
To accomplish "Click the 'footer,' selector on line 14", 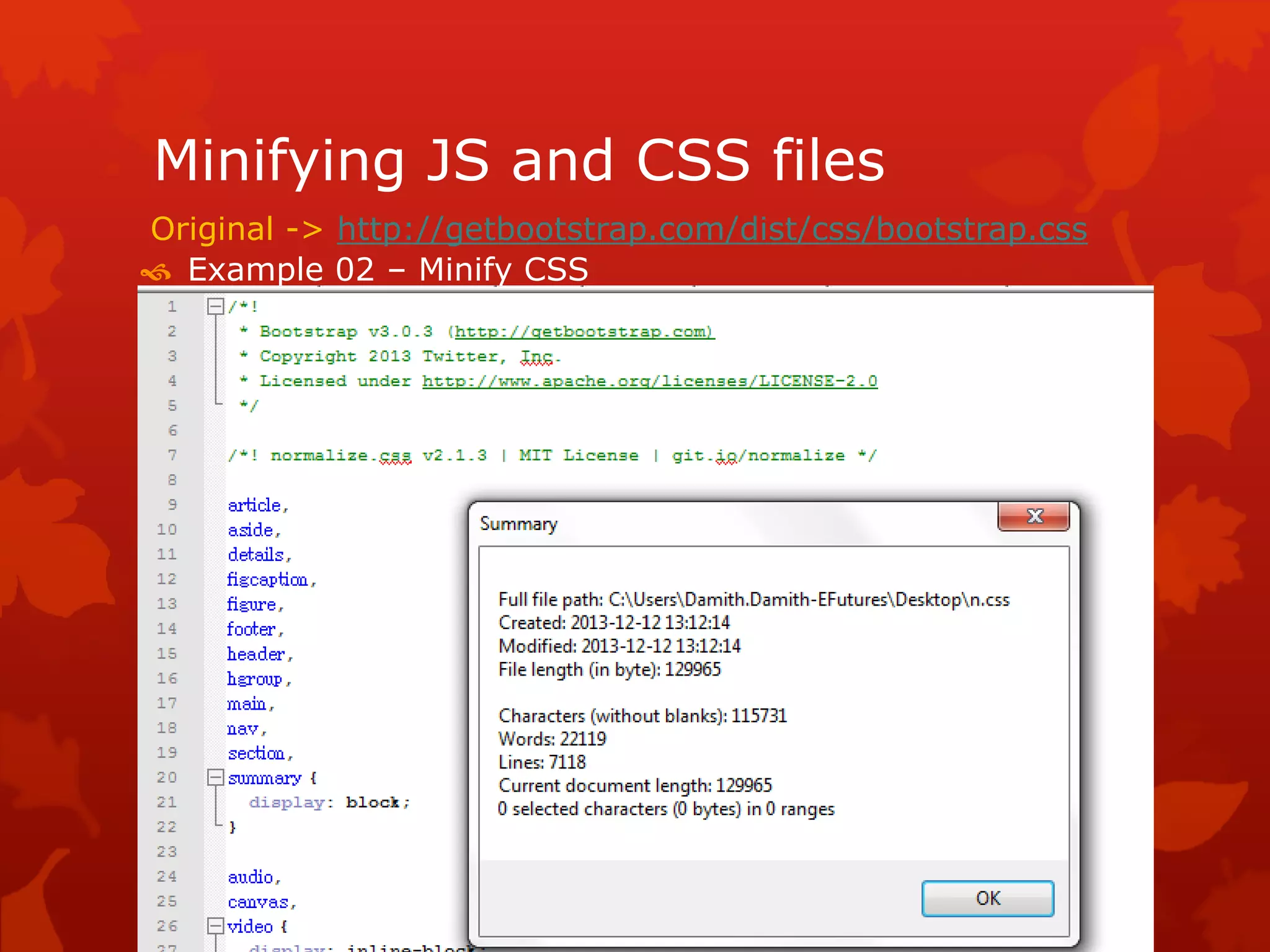I will coord(253,630).
